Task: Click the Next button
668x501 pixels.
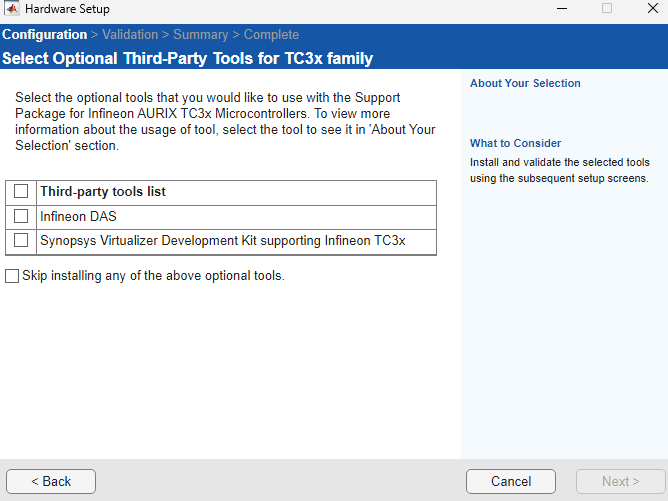Action: (620, 481)
